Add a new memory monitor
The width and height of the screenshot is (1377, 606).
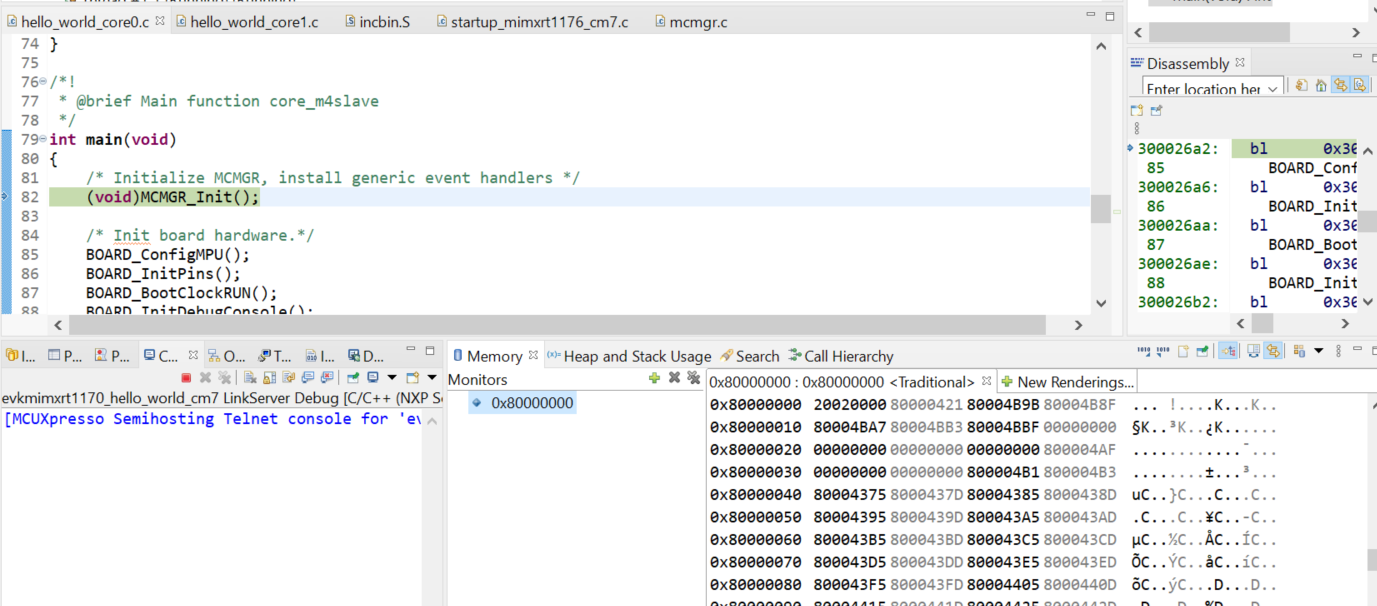655,378
